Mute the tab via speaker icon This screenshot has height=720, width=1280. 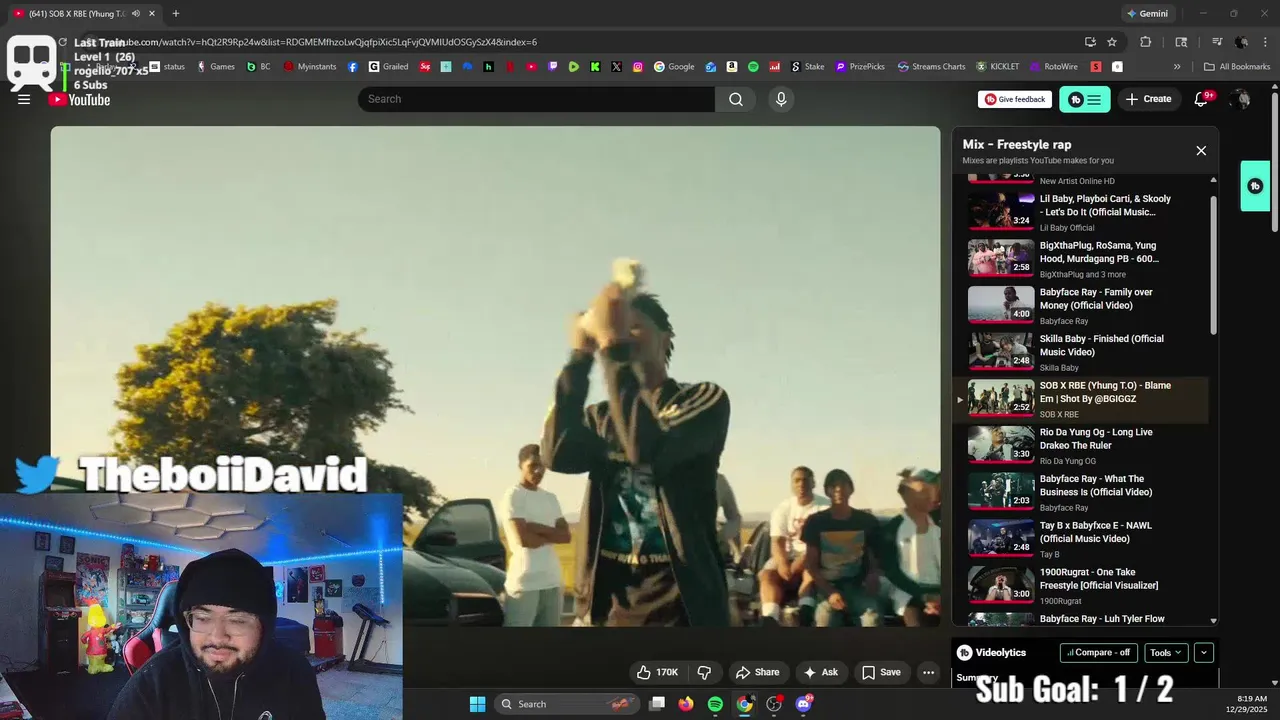coord(136,14)
